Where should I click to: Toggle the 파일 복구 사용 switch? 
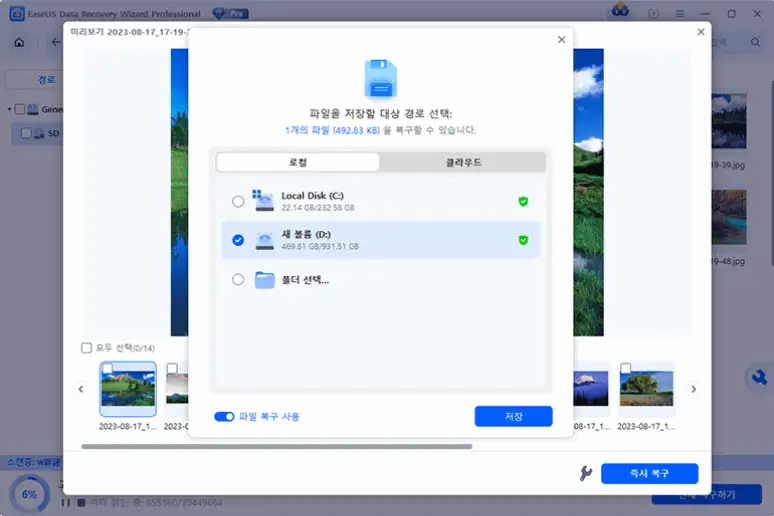(x=224, y=416)
